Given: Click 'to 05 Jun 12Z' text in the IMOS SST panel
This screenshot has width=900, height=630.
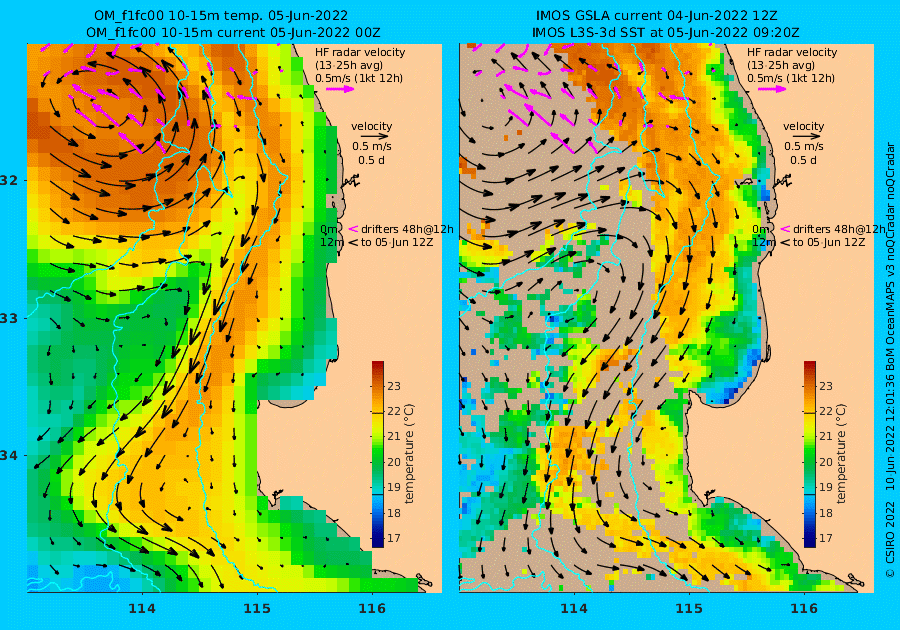Looking at the screenshot, I should (829, 242).
